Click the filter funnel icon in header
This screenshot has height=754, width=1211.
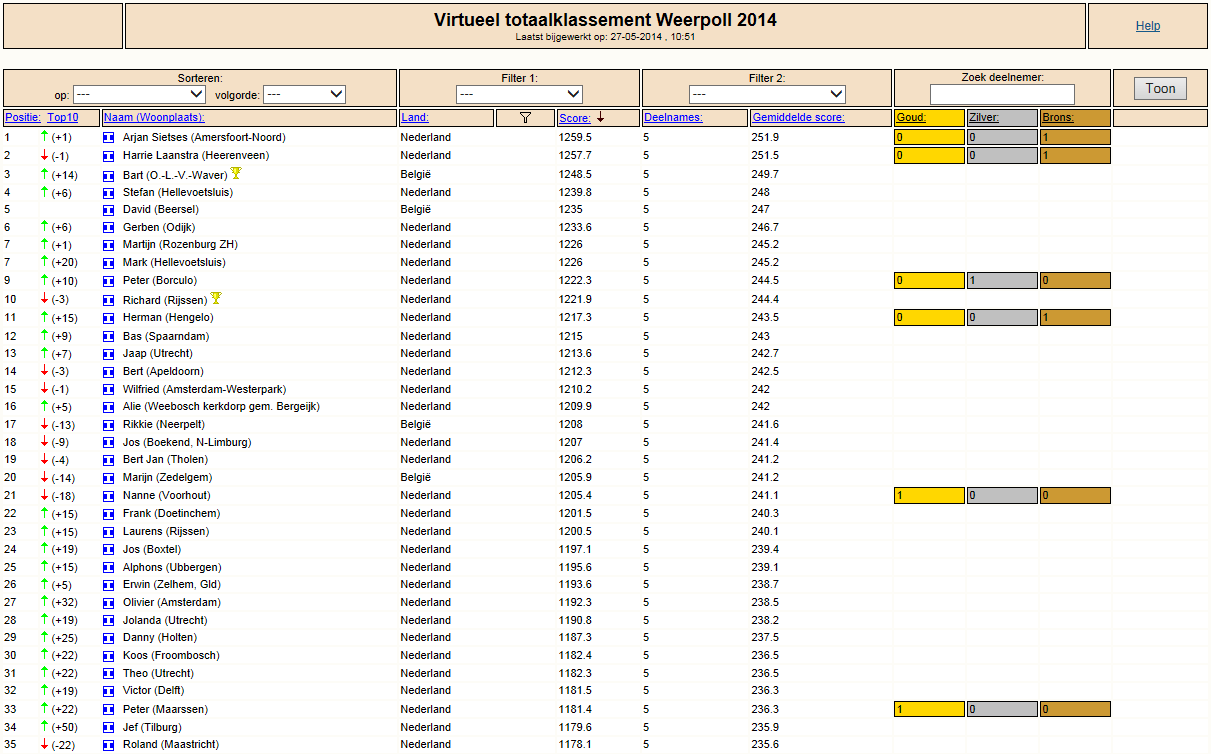pos(525,118)
